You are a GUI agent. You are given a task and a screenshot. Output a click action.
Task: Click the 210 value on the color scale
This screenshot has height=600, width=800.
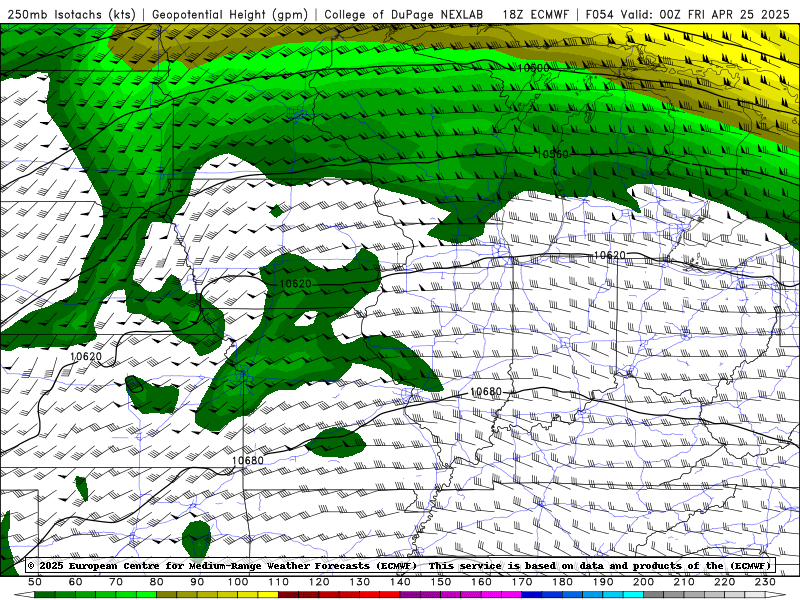coord(684,582)
